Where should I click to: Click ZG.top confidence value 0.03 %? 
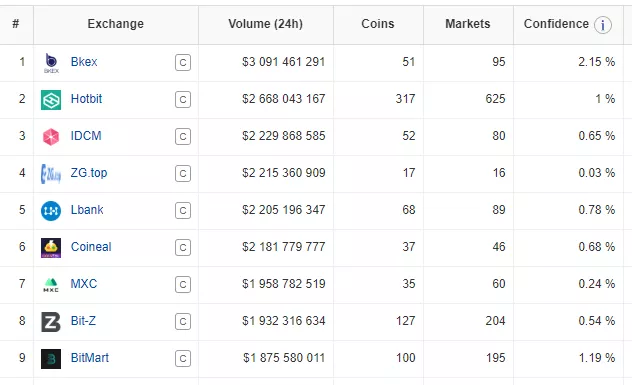pyautogui.click(x=597, y=173)
